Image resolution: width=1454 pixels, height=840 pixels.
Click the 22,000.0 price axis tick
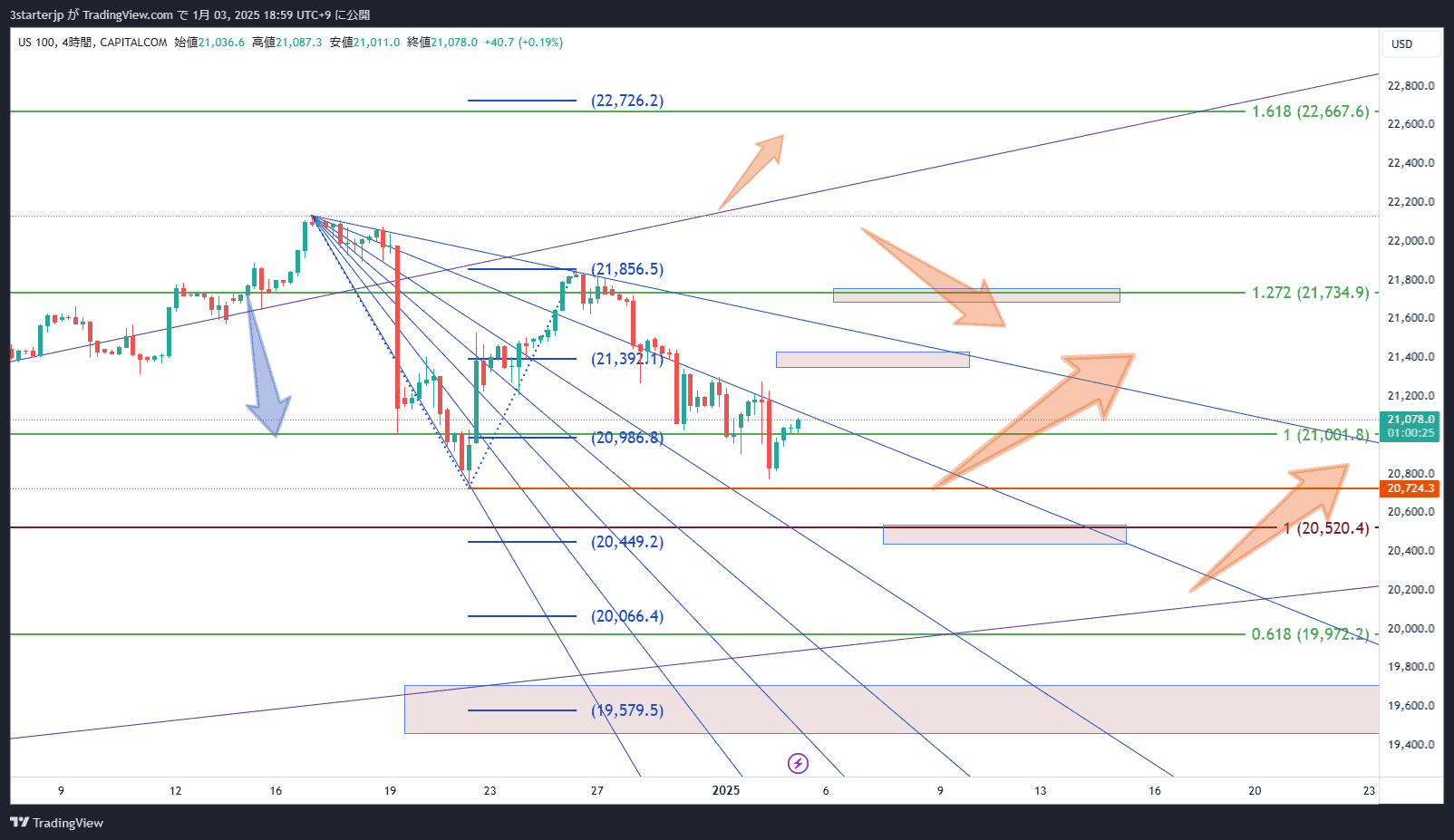coord(1410,241)
